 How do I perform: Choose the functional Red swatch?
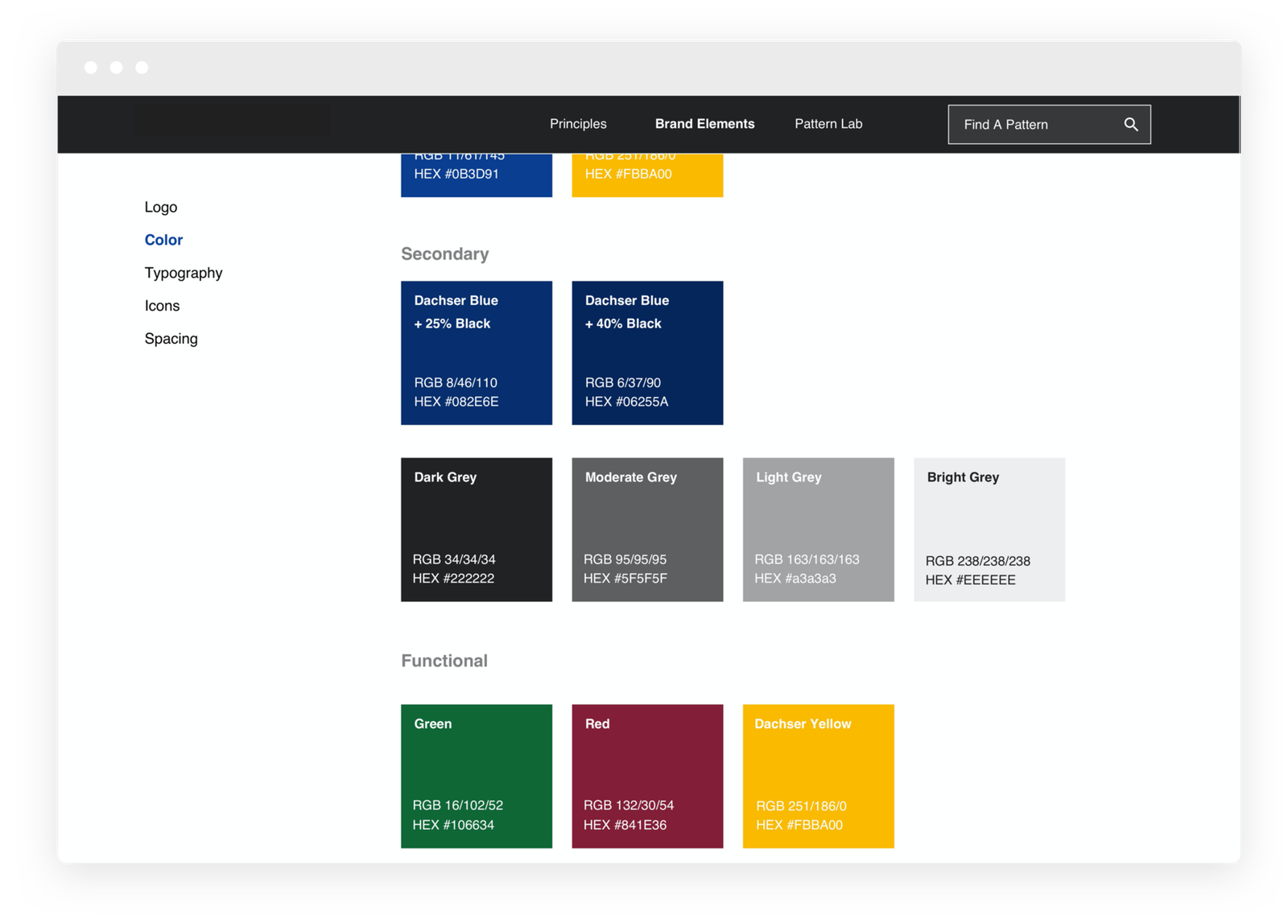647,776
